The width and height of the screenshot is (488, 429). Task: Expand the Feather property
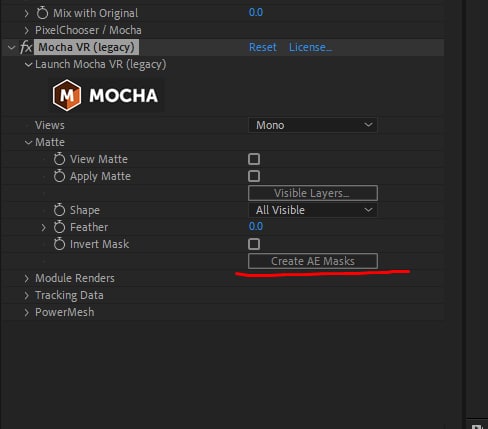point(43,227)
